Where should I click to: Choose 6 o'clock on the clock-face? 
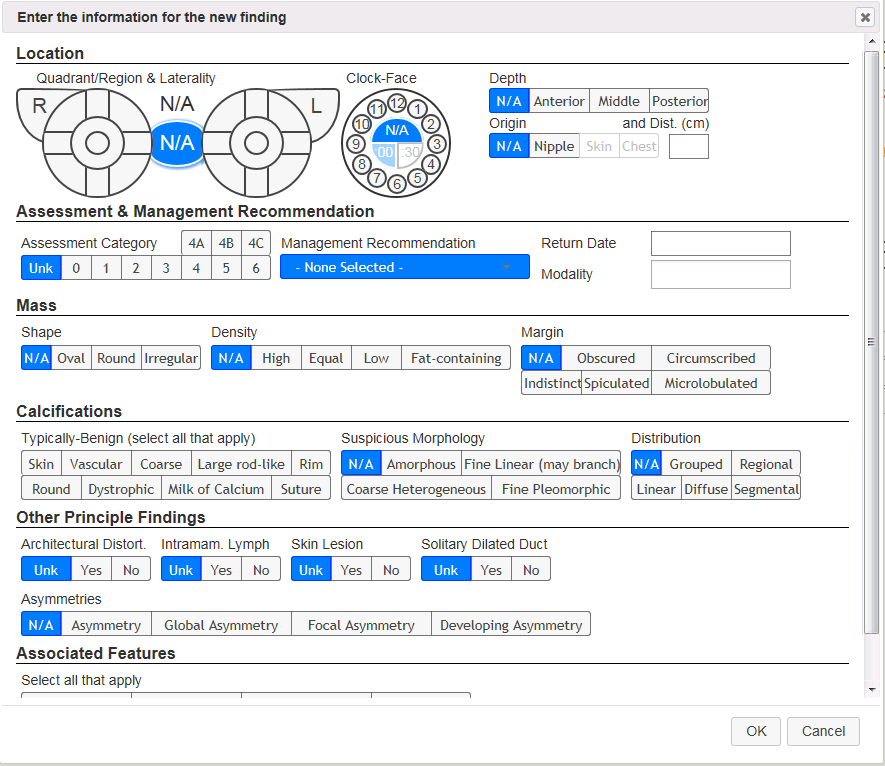(397, 183)
